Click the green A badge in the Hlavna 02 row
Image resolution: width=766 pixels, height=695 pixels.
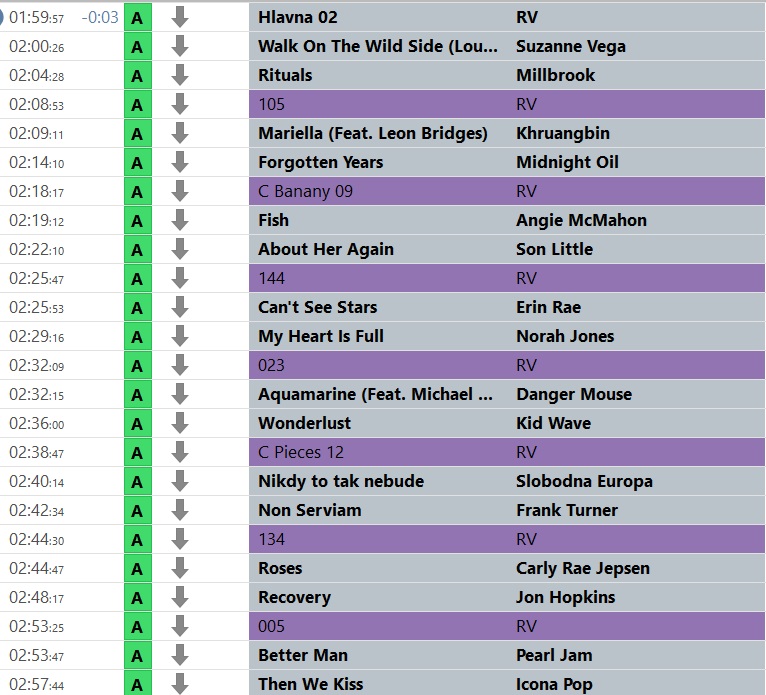pos(138,18)
